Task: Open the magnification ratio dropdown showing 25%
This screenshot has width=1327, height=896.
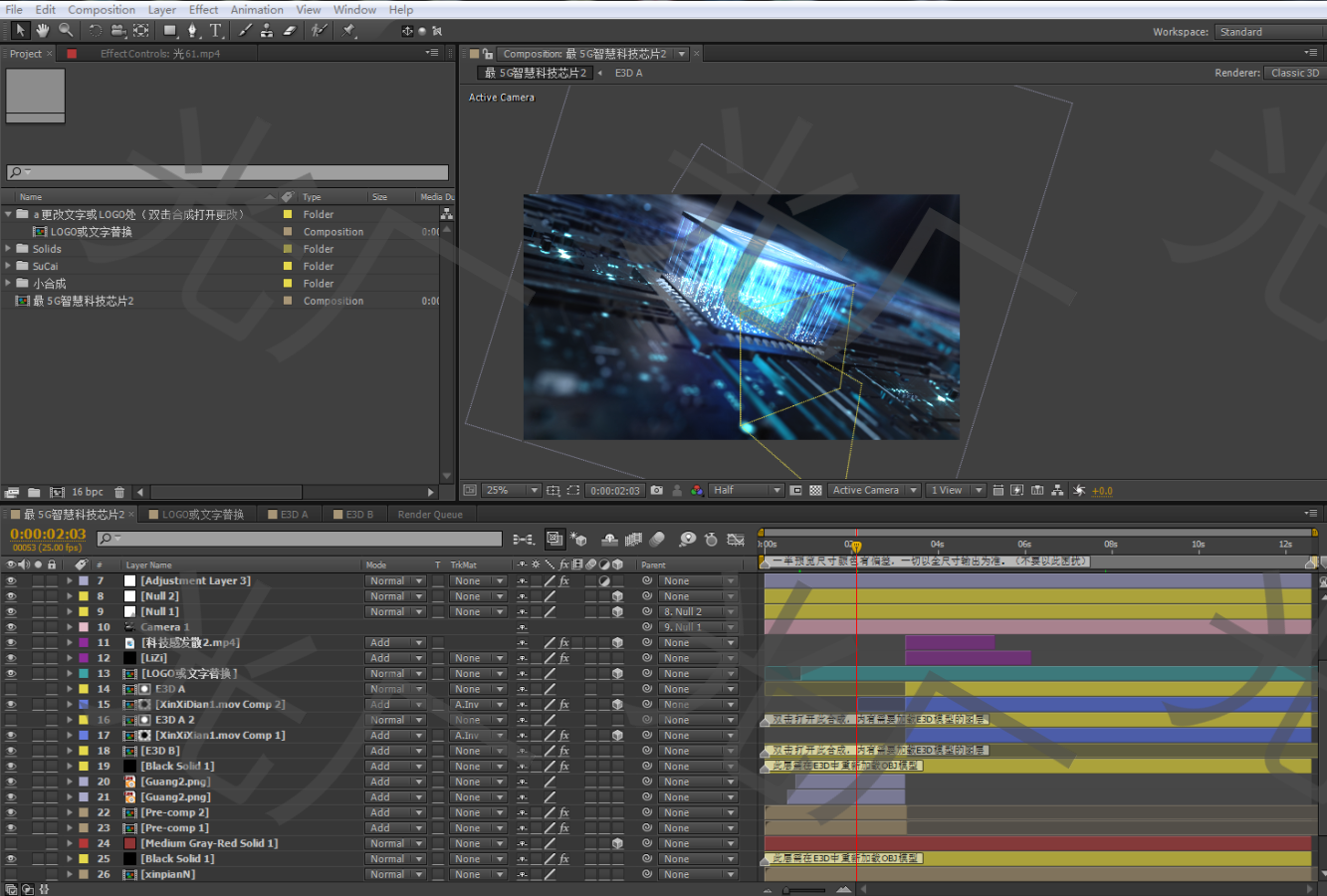Action: point(511,490)
